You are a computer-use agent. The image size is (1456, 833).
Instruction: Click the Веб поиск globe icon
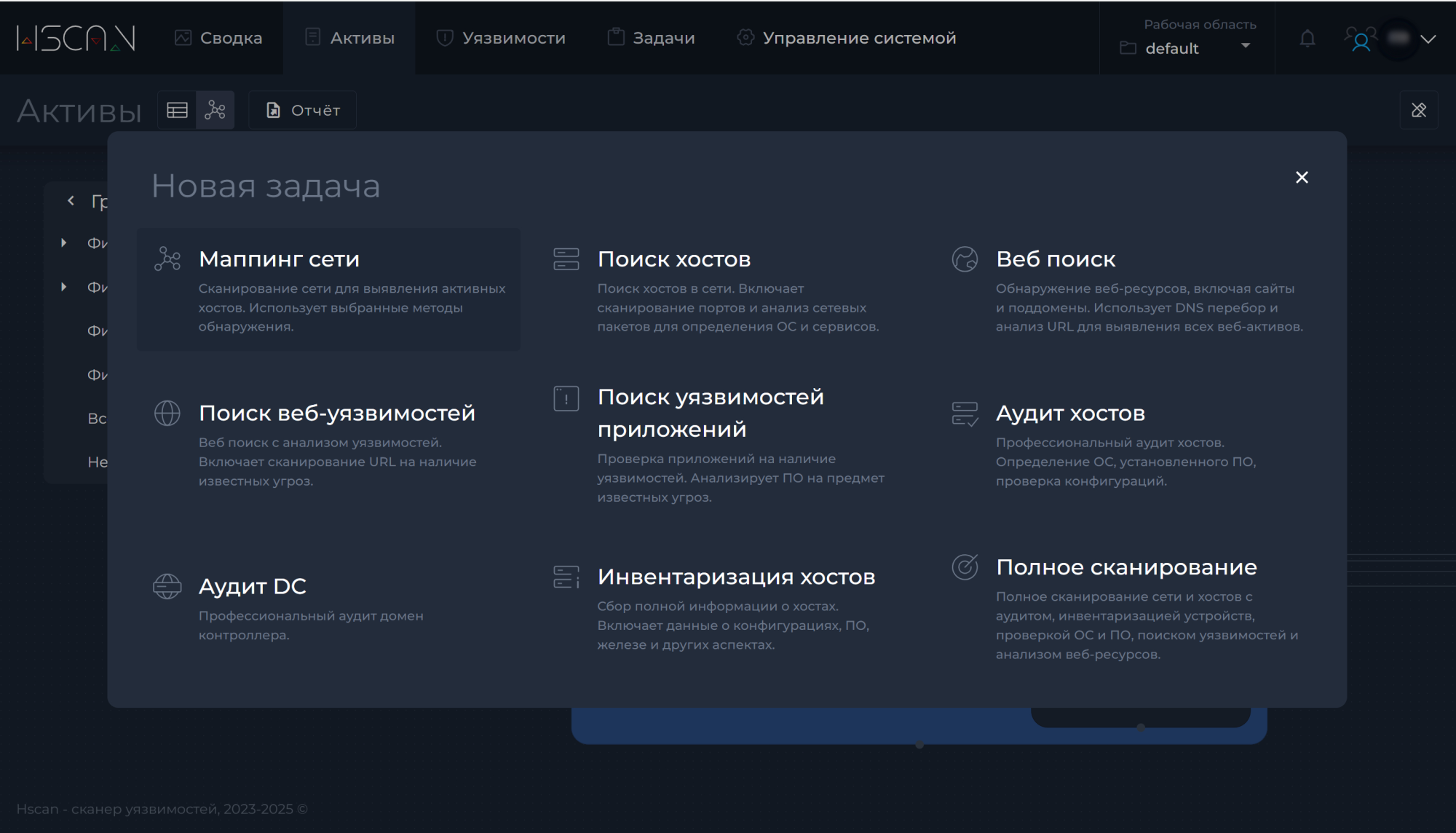click(x=965, y=258)
